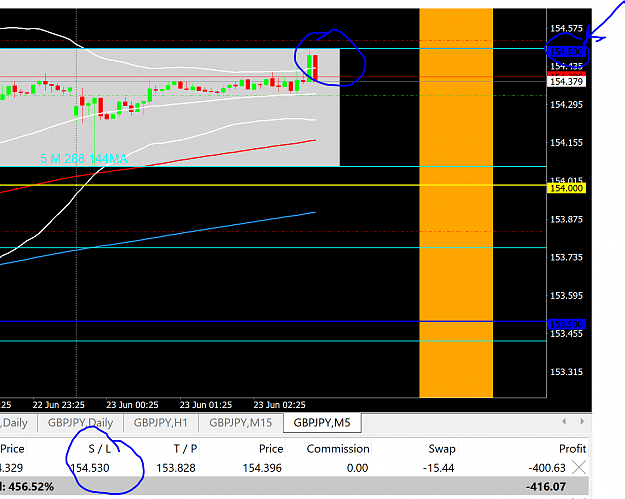The width and height of the screenshot is (625, 499).
Task: Close the open trade with X icon
Action: pos(579,467)
